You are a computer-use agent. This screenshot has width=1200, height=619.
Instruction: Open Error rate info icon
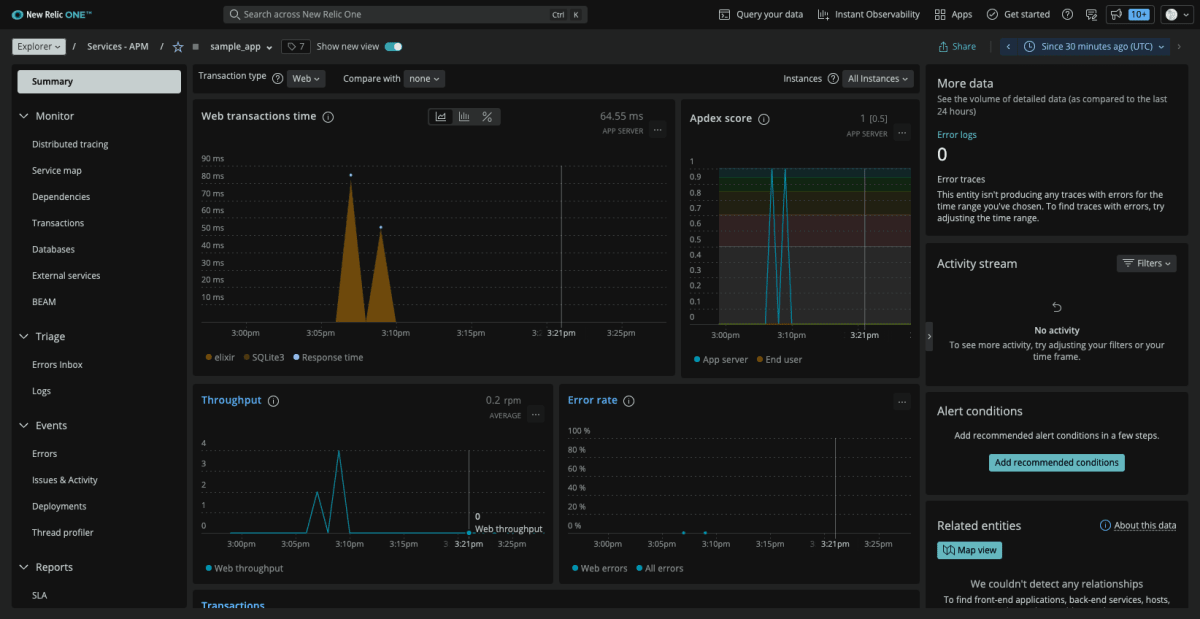(x=629, y=401)
